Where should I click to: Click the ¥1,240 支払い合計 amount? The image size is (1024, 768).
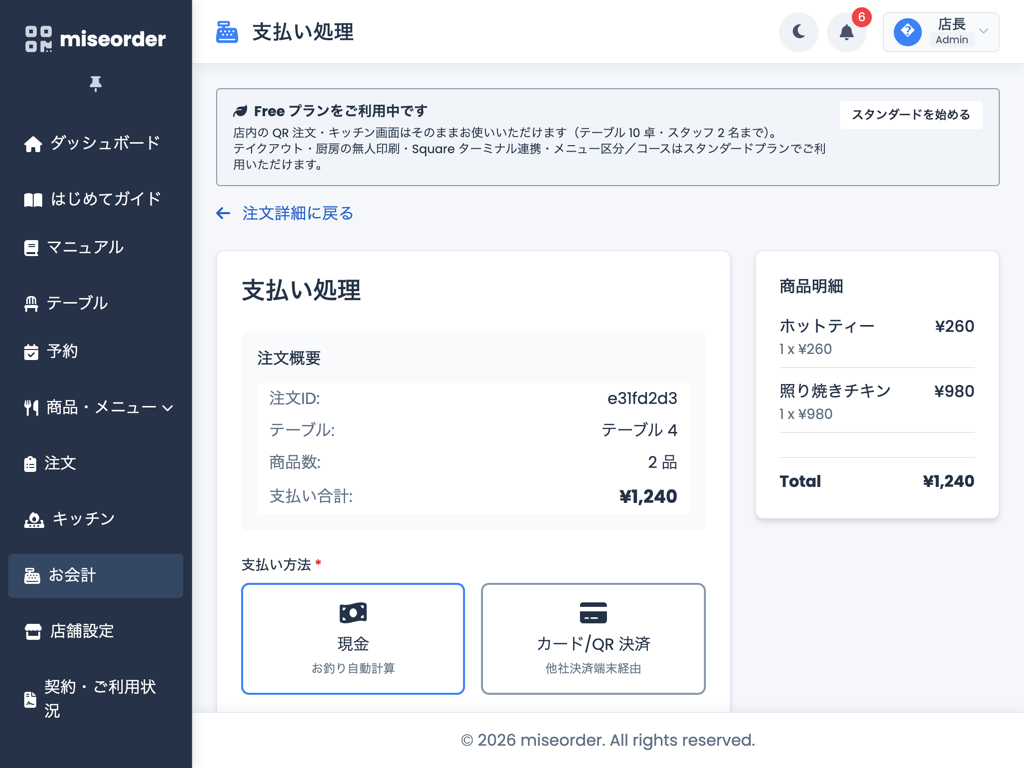tap(648, 496)
